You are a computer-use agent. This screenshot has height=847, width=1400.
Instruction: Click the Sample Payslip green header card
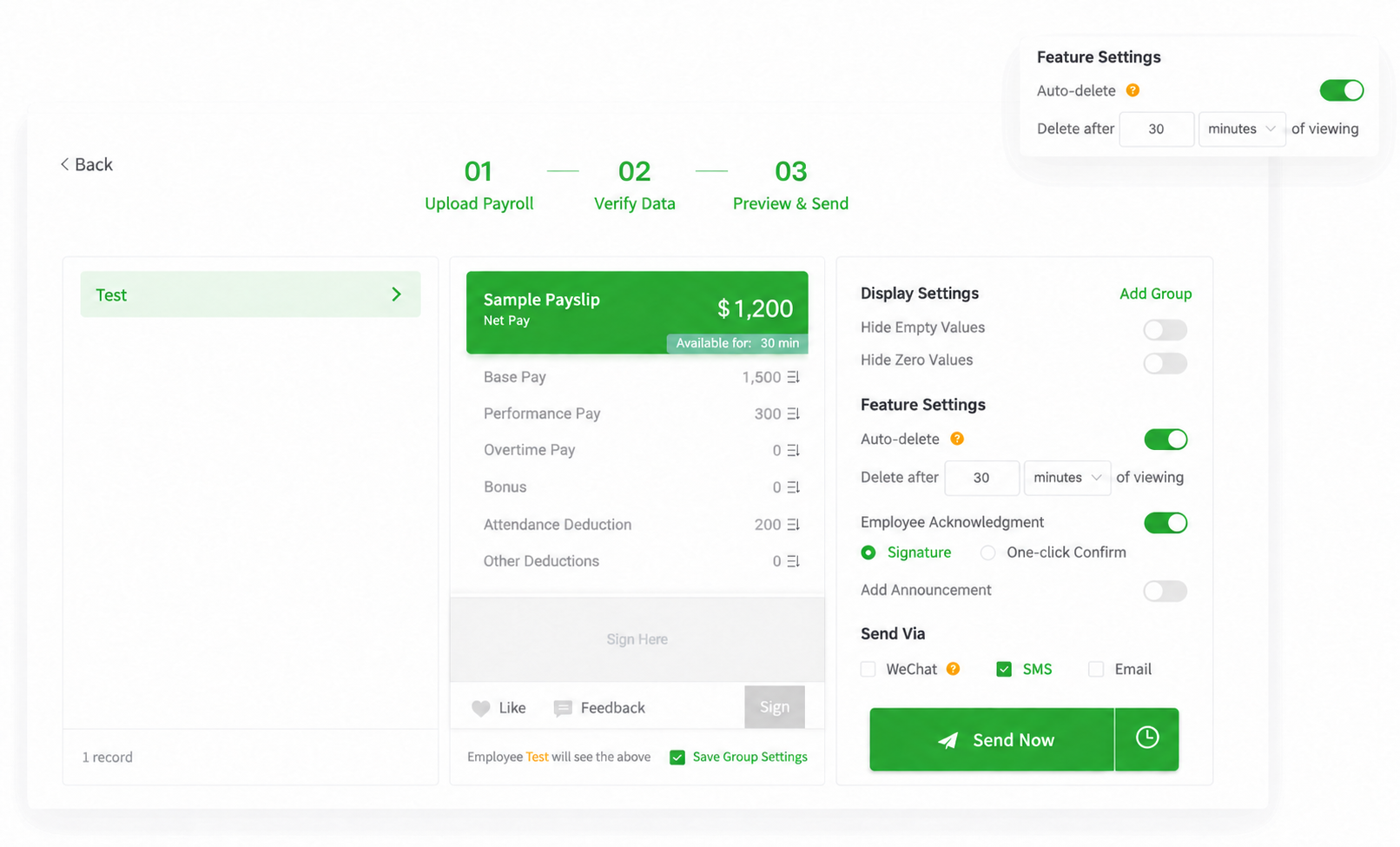(x=637, y=313)
